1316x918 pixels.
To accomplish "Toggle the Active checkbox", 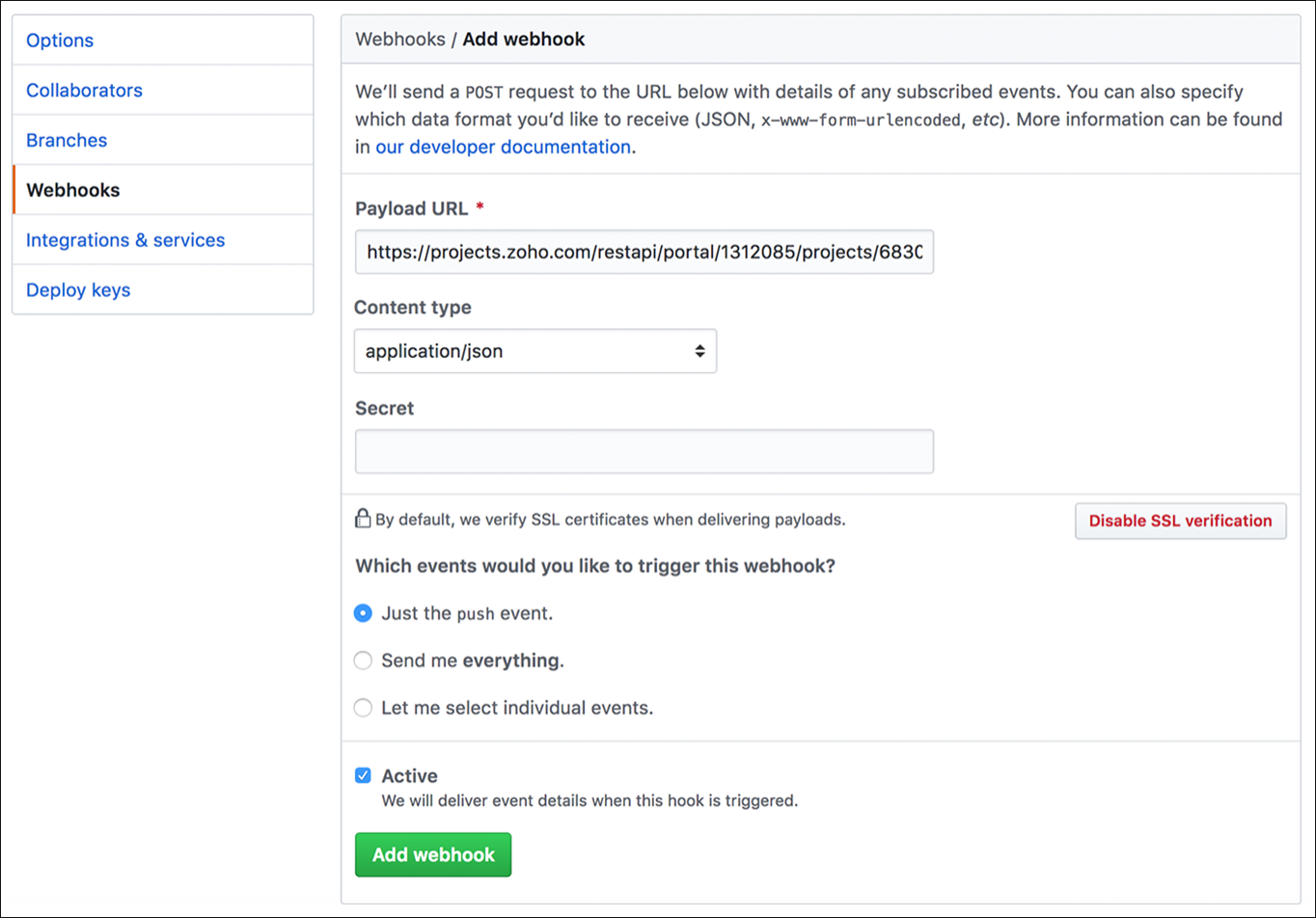I will pyautogui.click(x=363, y=775).
